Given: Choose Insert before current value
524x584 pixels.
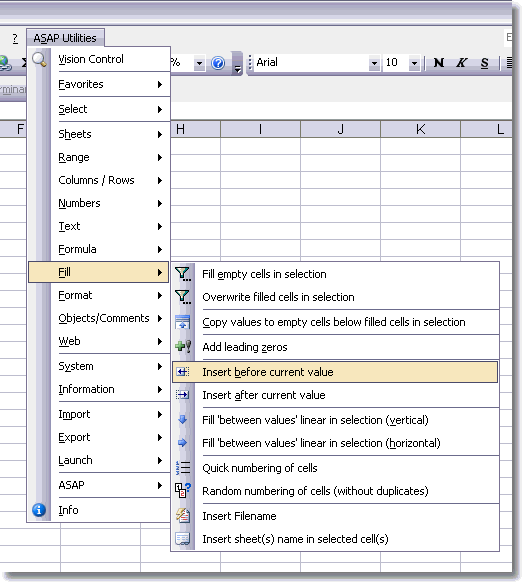Looking at the screenshot, I should 335,372.
